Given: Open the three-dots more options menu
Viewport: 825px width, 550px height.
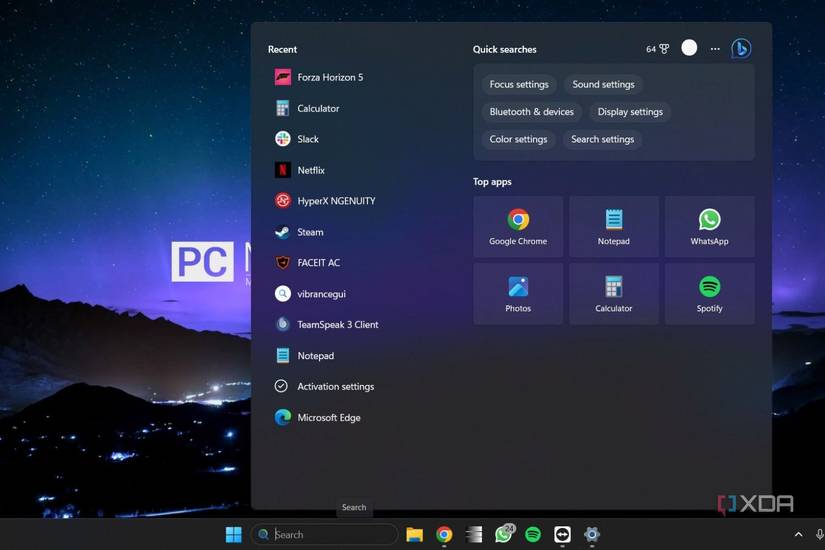Looking at the screenshot, I should 715,49.
